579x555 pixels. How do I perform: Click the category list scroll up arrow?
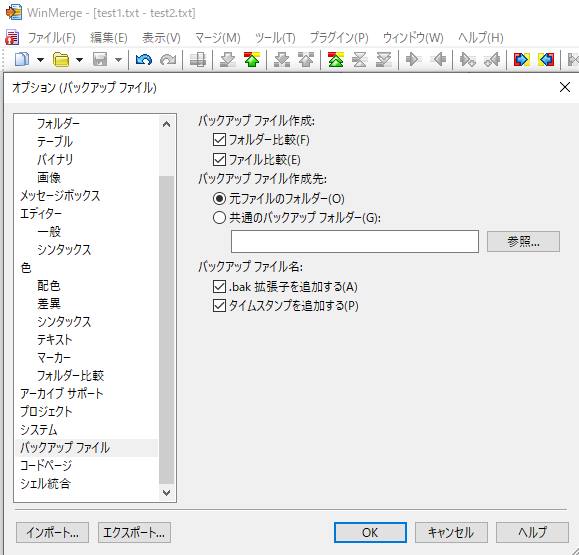(x=167, y=124)
